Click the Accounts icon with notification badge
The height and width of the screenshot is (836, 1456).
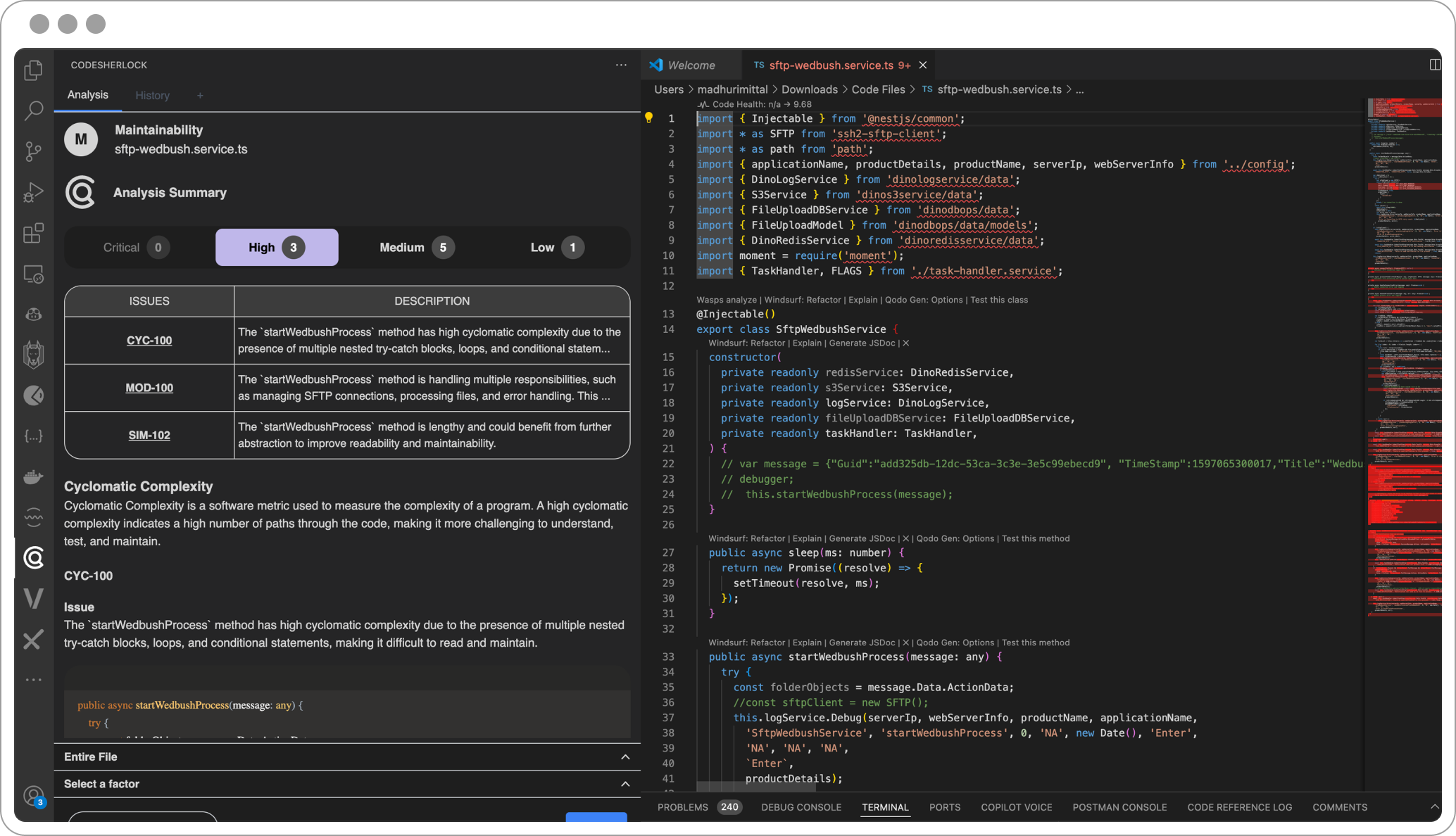(33, 795)
